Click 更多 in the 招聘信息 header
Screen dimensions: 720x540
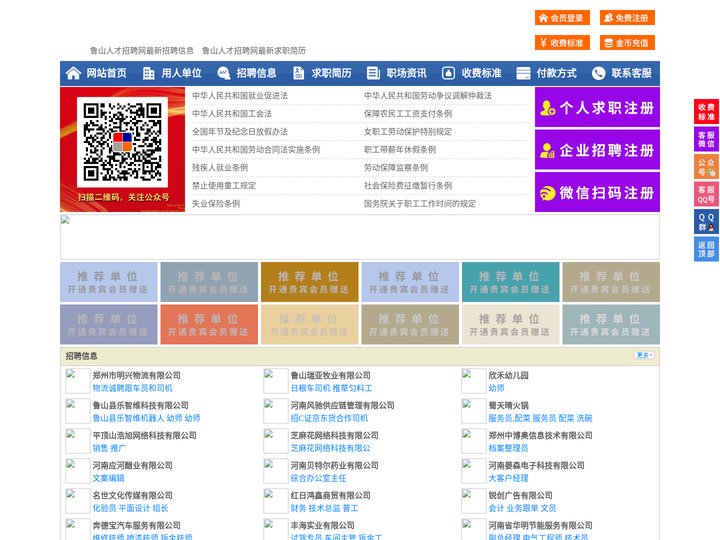(x=644, y=355)
